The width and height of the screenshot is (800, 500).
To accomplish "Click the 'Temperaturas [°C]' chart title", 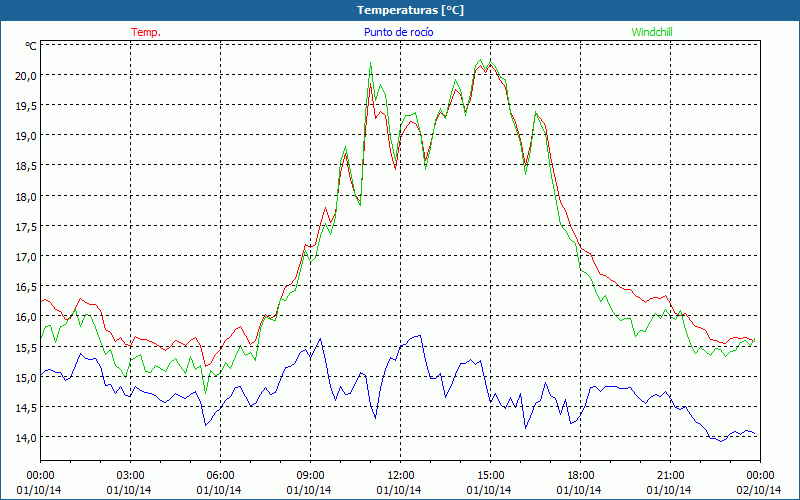I will click(x=410, y=10).
